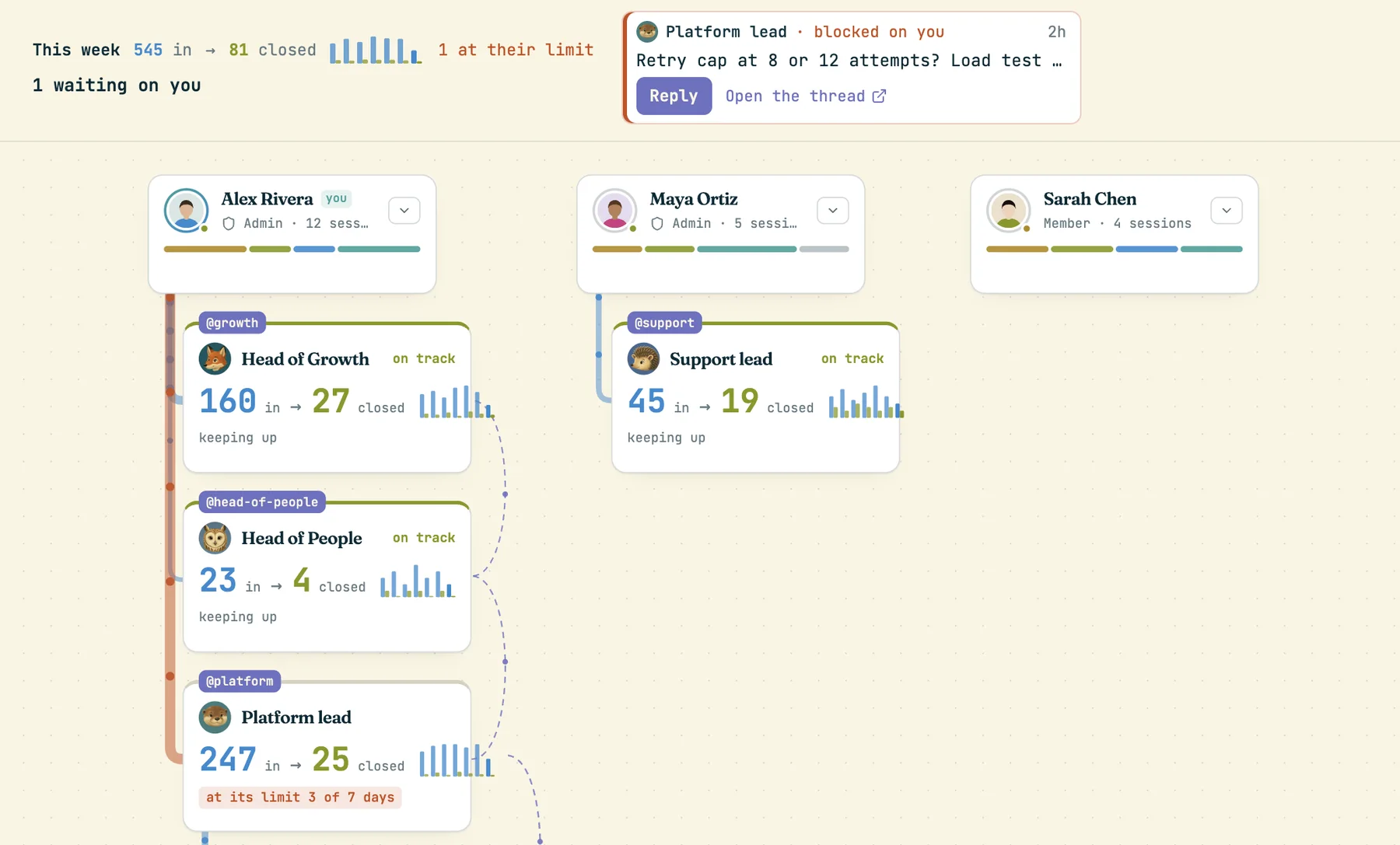
Task: Click the weekly bar chart in the header
Action: (376, 50)
